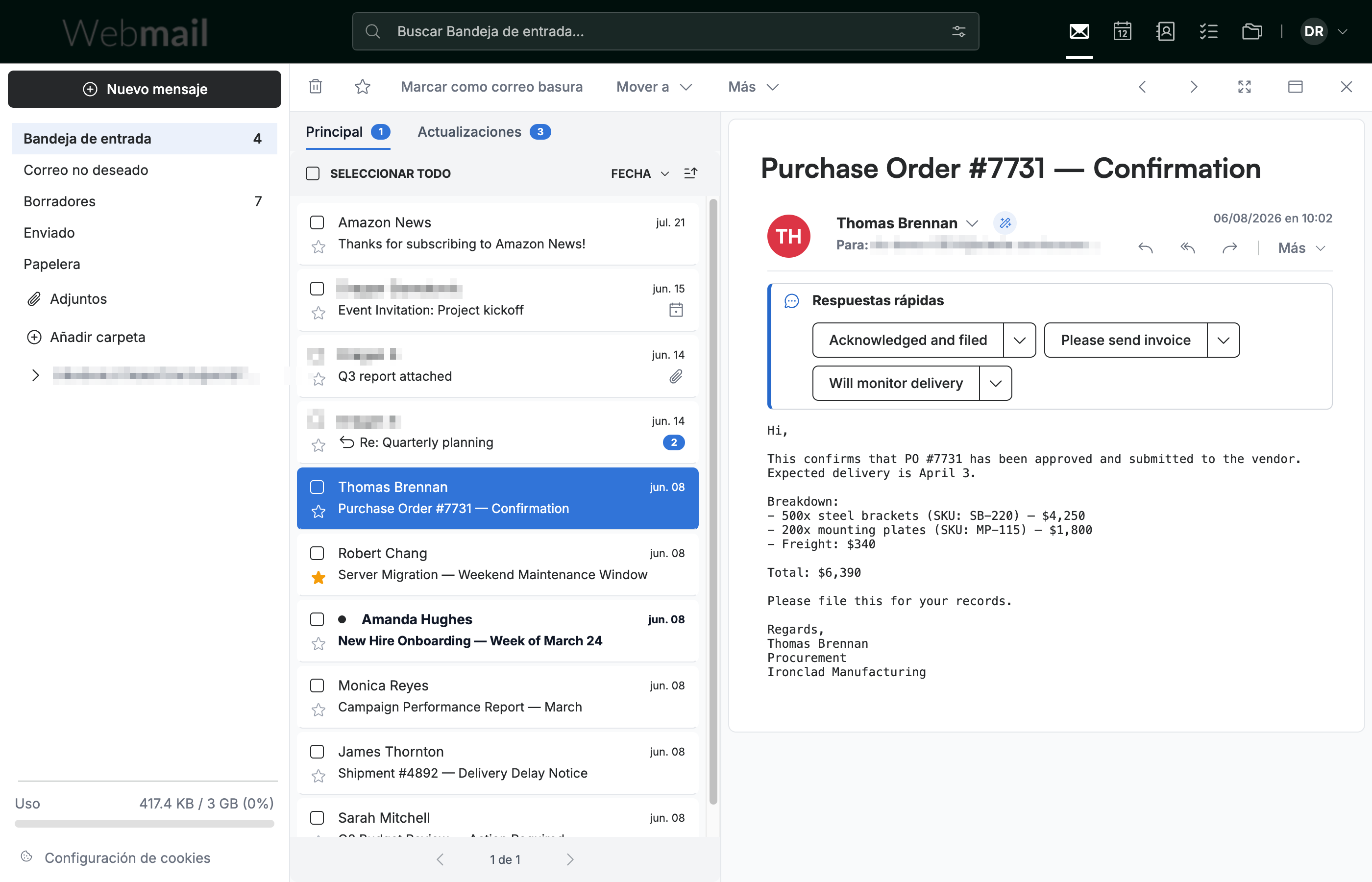The image size is (1372, 882).
Task: Tick the Amanda Hughes message checkbox
Action: pyautogui.click(x=317, y=619)
